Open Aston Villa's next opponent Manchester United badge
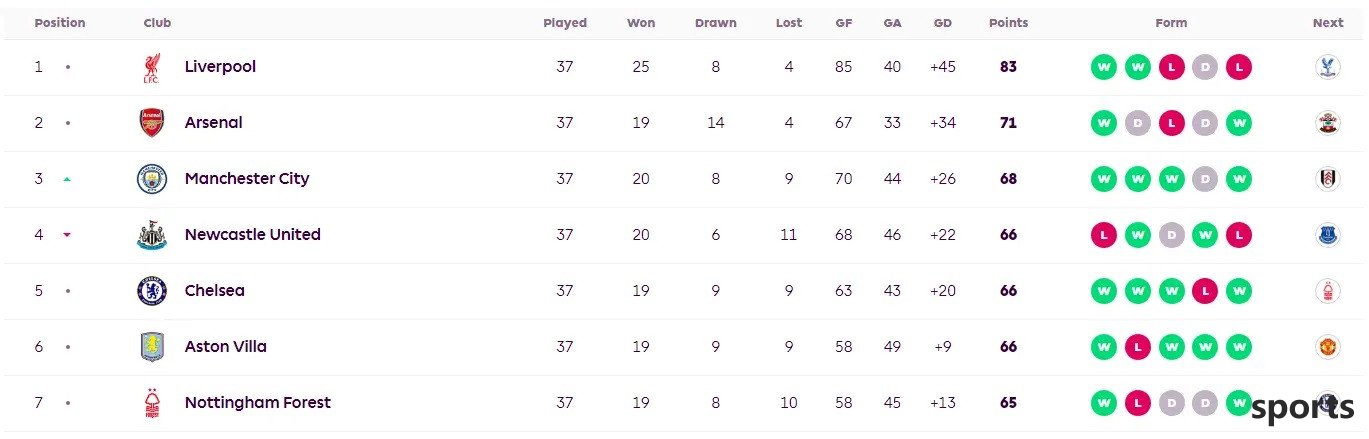 point(1327,347)
